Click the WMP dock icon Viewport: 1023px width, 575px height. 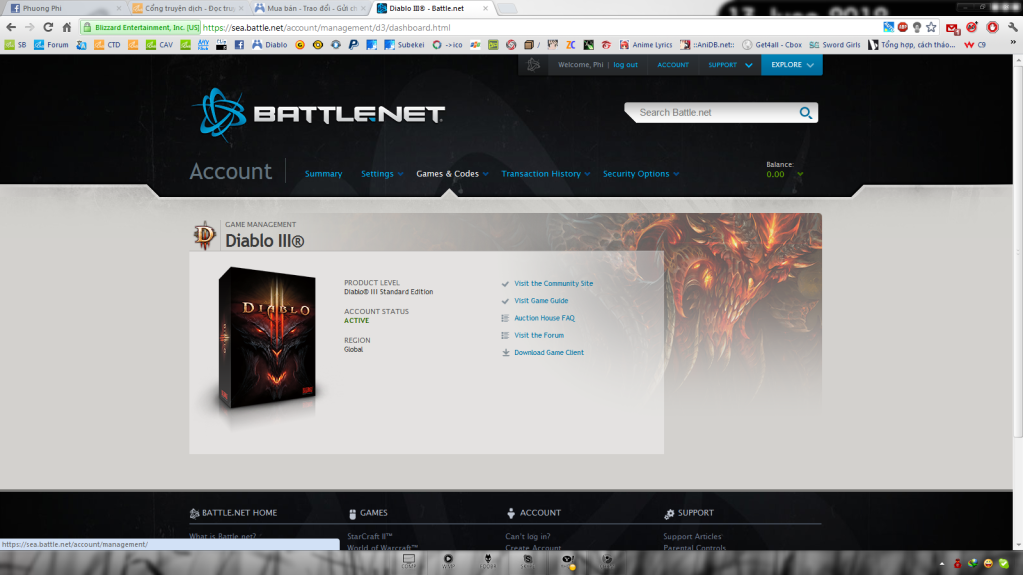[x=448, y=561]
